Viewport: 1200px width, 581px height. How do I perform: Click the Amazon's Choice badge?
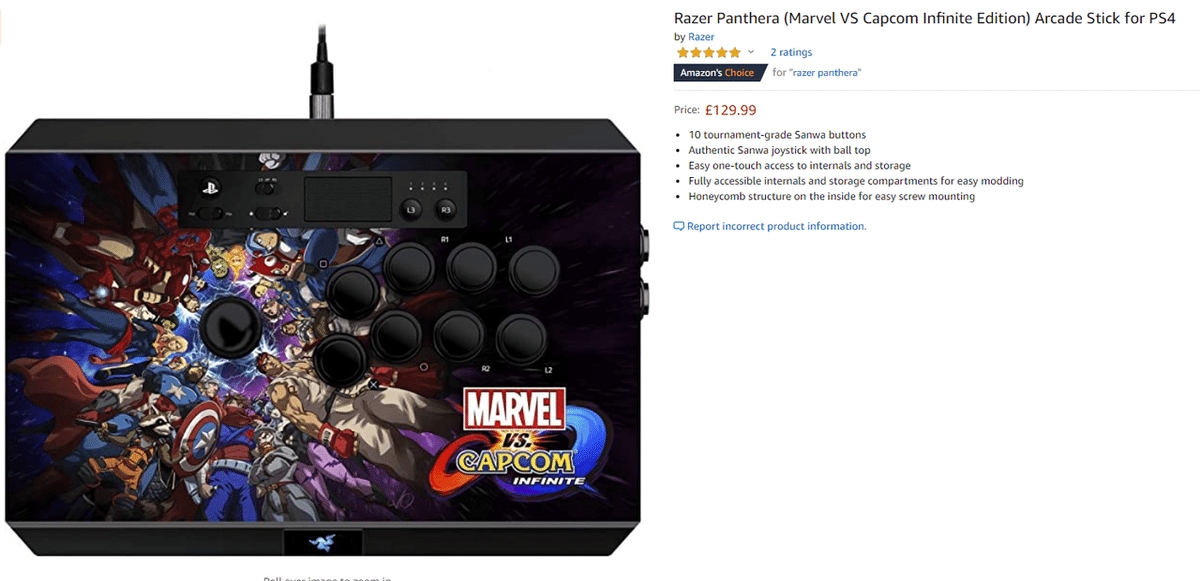click(x=717, y=73)
